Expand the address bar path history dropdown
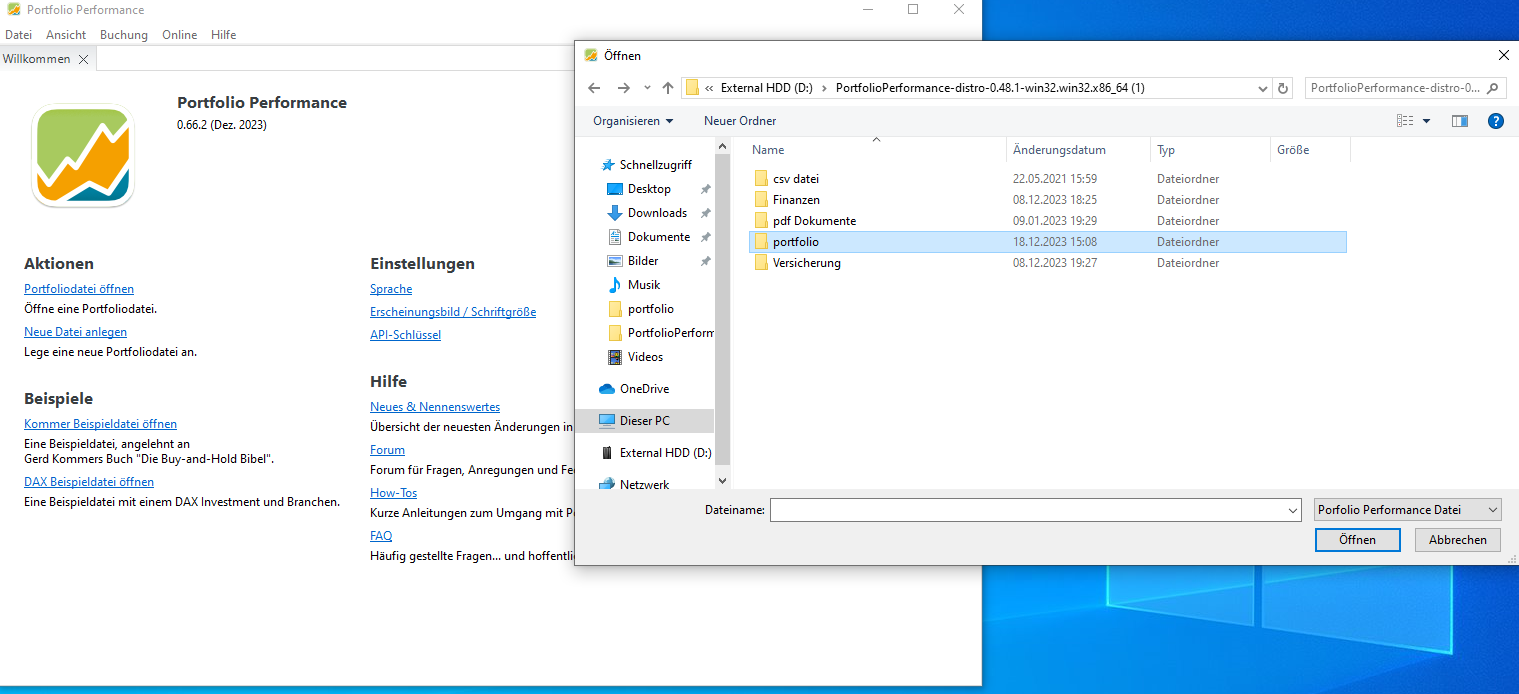 [x=1264, y=88]
